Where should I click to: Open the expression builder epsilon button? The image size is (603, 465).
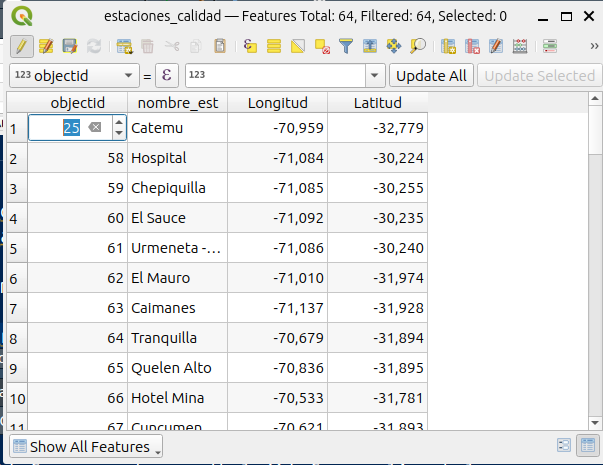(167, 76)
